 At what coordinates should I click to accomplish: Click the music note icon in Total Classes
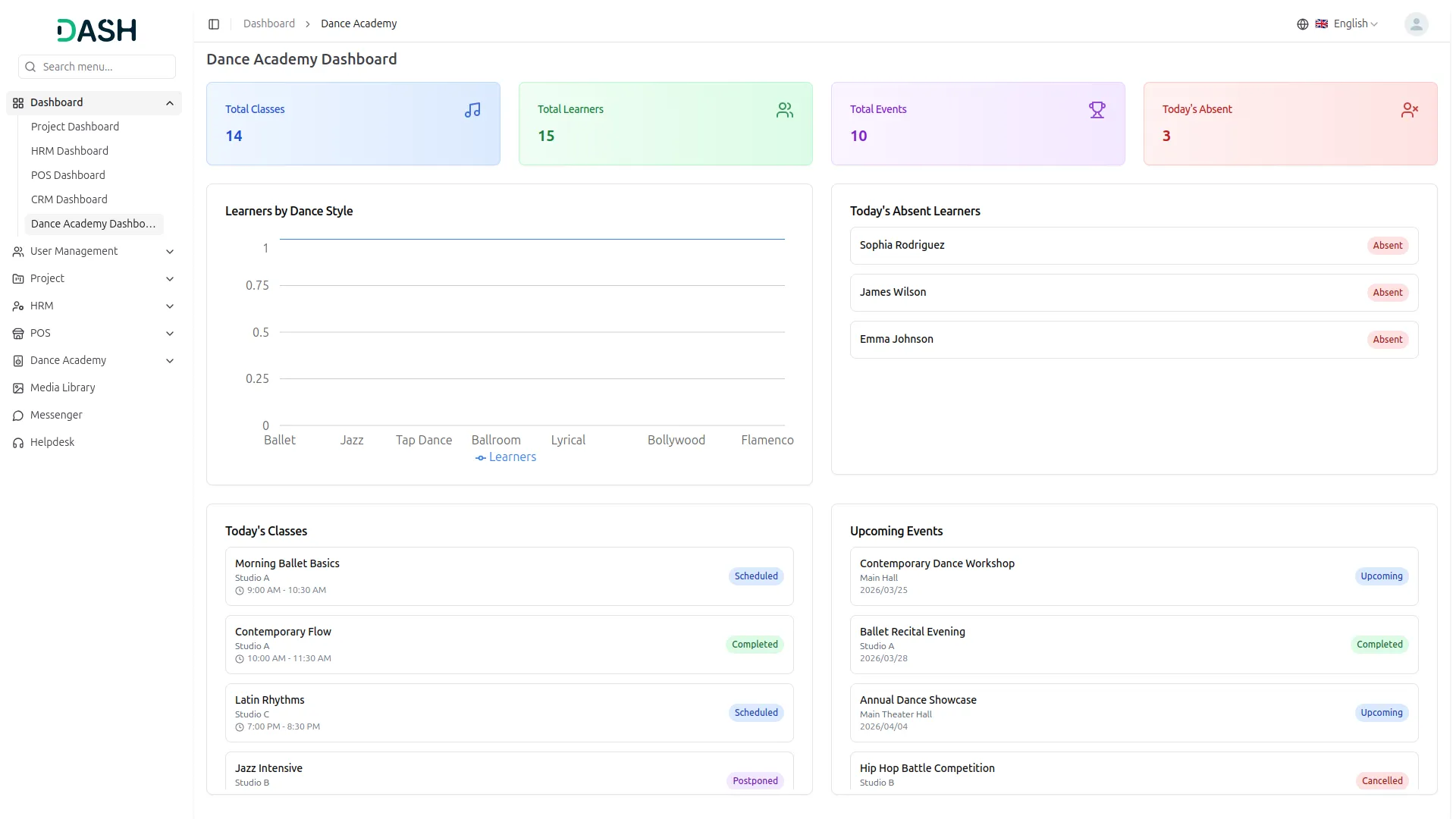coord(472,111)
